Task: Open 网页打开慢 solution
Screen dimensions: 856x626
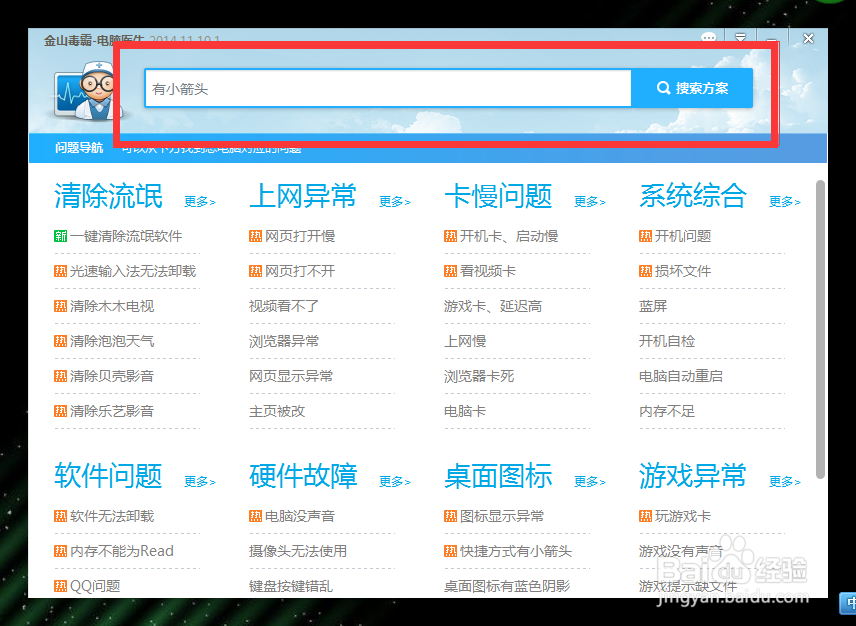Action: point(300,236)
